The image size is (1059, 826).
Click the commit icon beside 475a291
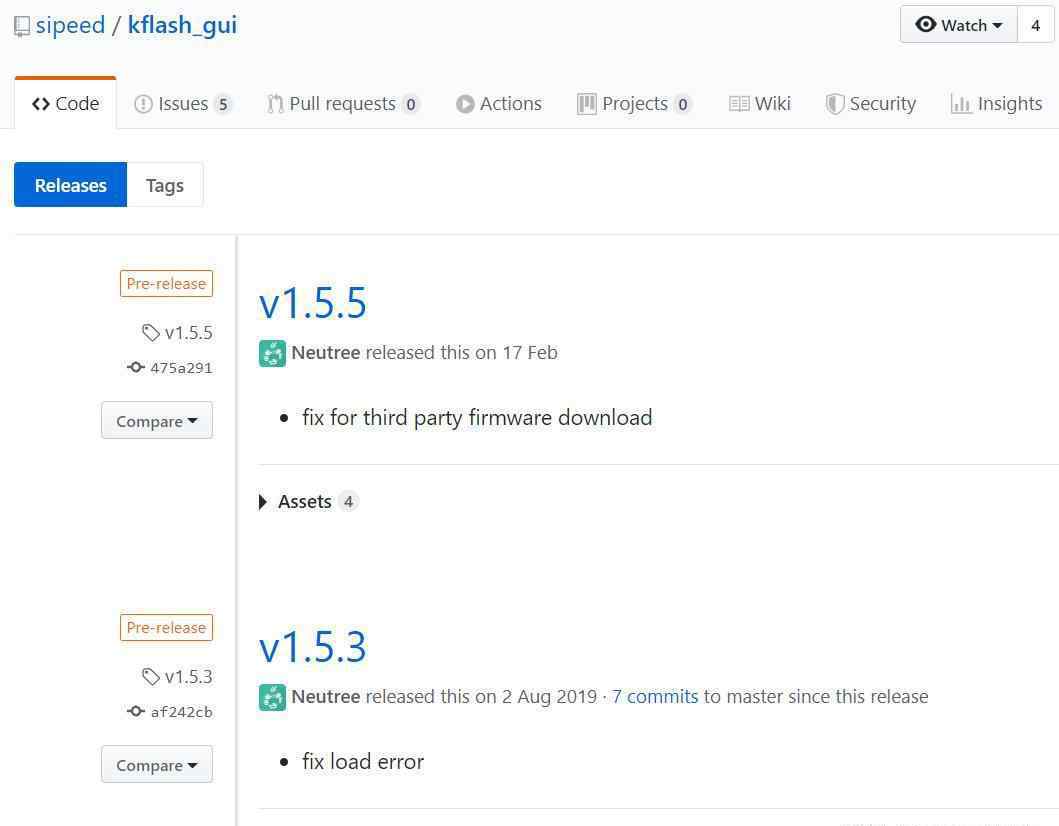coord(136,367)
